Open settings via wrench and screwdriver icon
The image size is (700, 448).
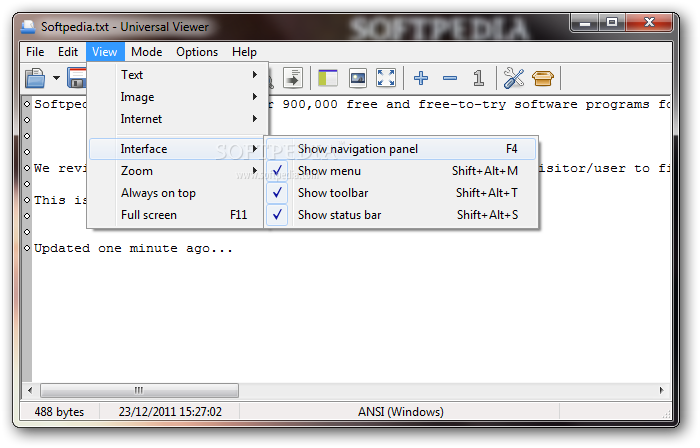point(514,78)
